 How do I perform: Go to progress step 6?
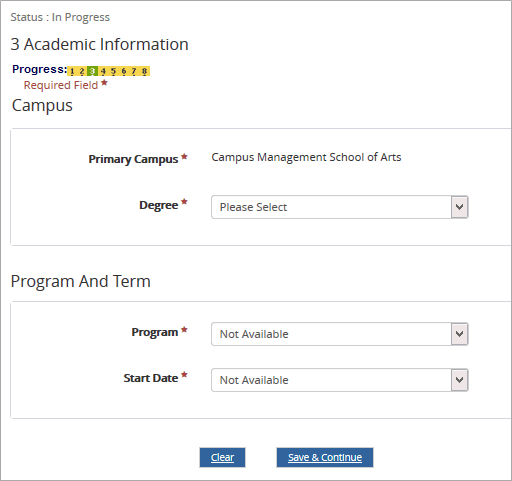tap(124, 71)
